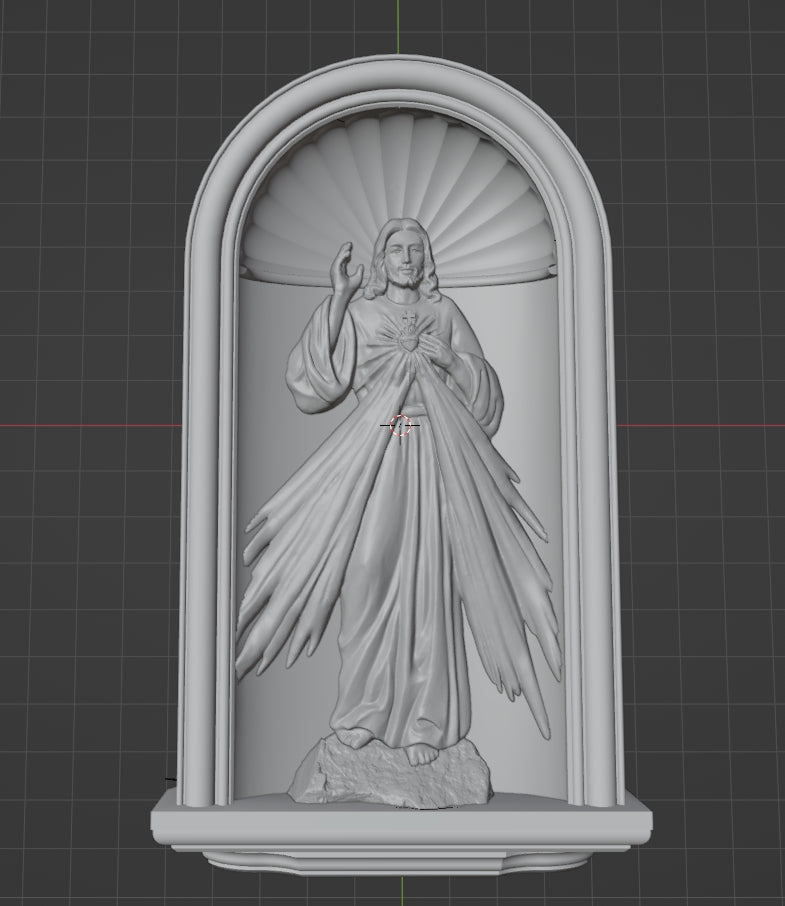Click the lower bracket molding under the shelf
Screen dimensions: 785x906
click(x=400, y=861)
